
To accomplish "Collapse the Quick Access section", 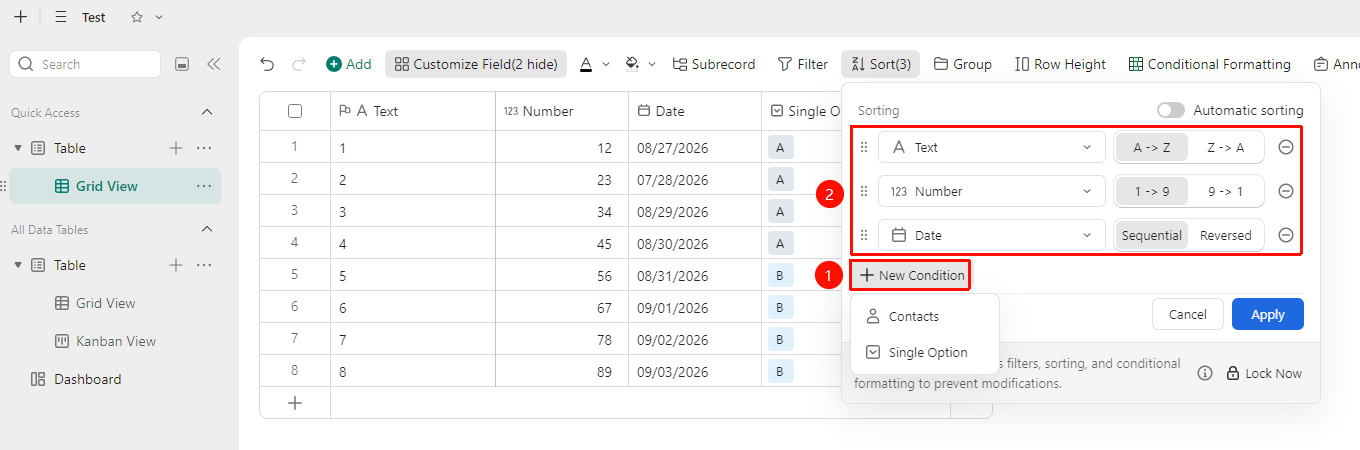I will (207, 112).
